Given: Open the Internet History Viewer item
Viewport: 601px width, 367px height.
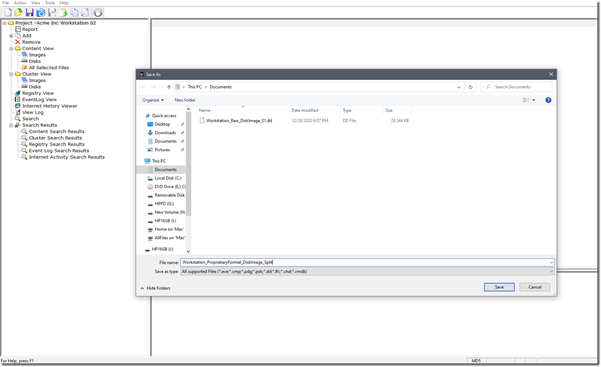Looking at the screenshot, I should [49, 106].
